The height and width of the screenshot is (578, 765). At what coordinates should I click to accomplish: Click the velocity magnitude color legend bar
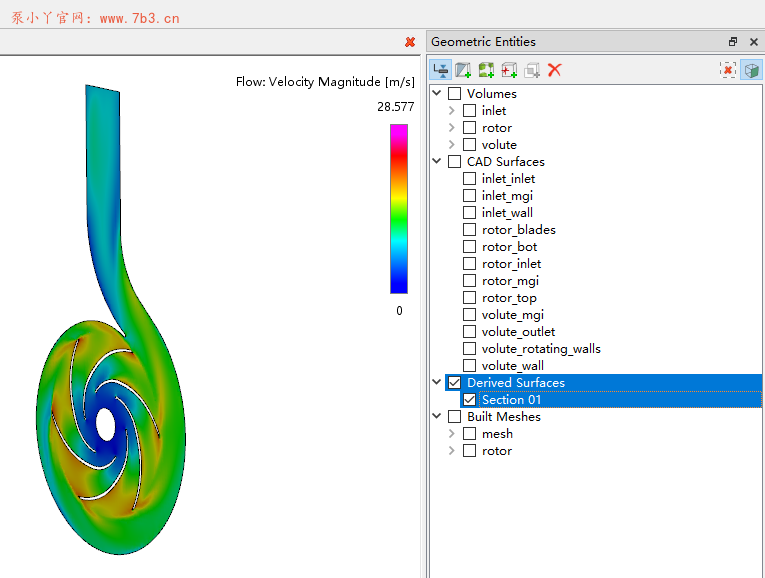399,209
